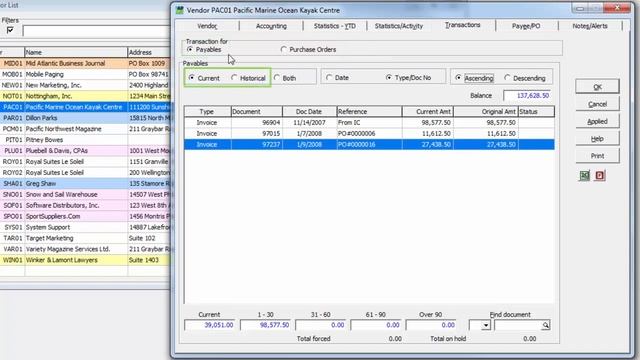Select invoice row with document 96904

369,122
